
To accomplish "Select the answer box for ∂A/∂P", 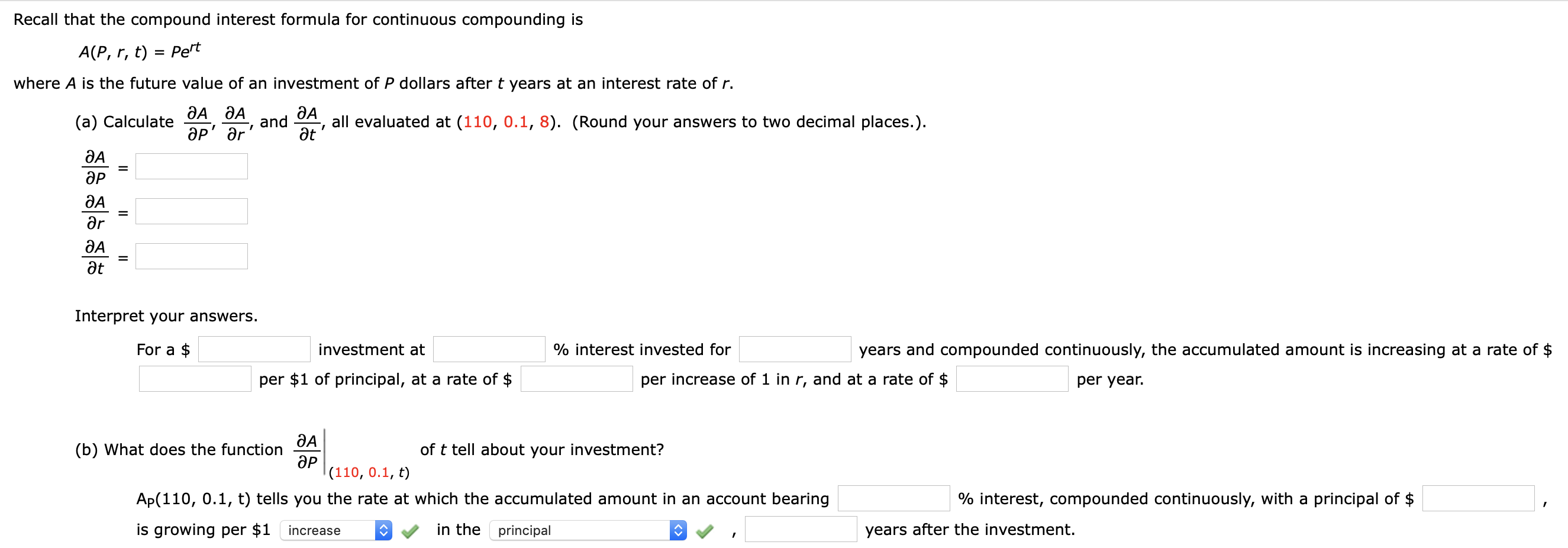I will click(191, 166).
